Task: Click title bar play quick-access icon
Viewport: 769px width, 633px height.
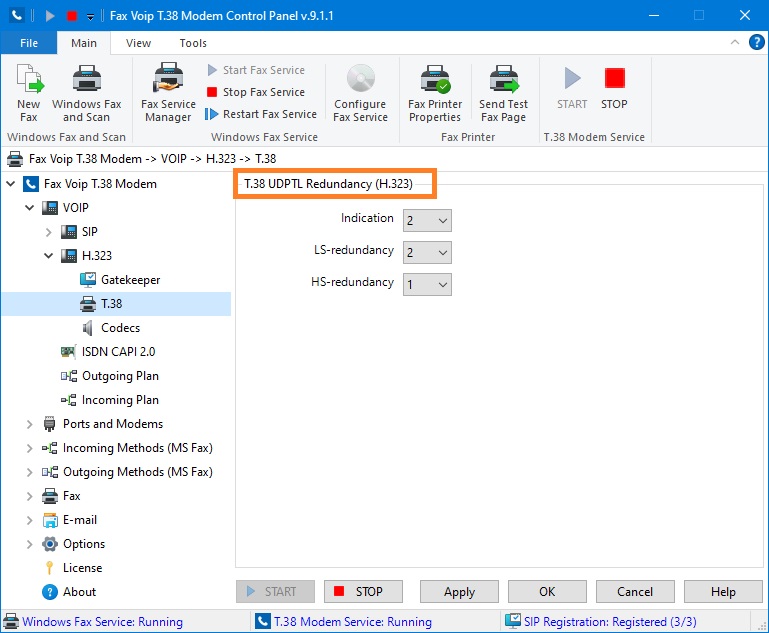Action: 50,16
